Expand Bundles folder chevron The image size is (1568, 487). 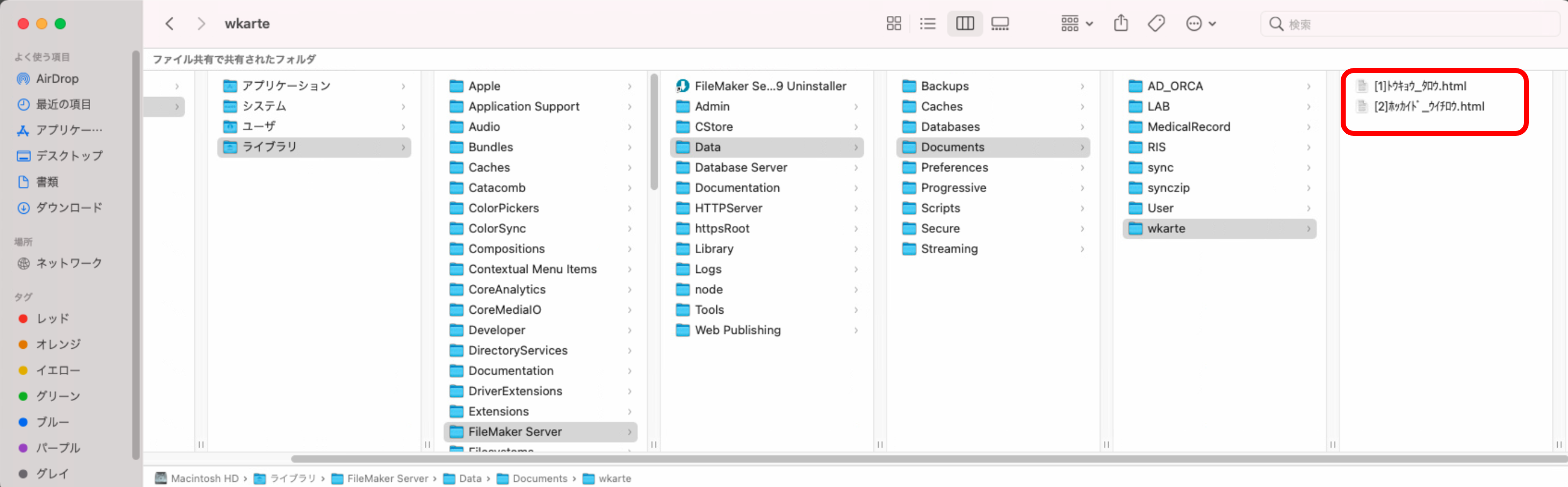(629, 147)
